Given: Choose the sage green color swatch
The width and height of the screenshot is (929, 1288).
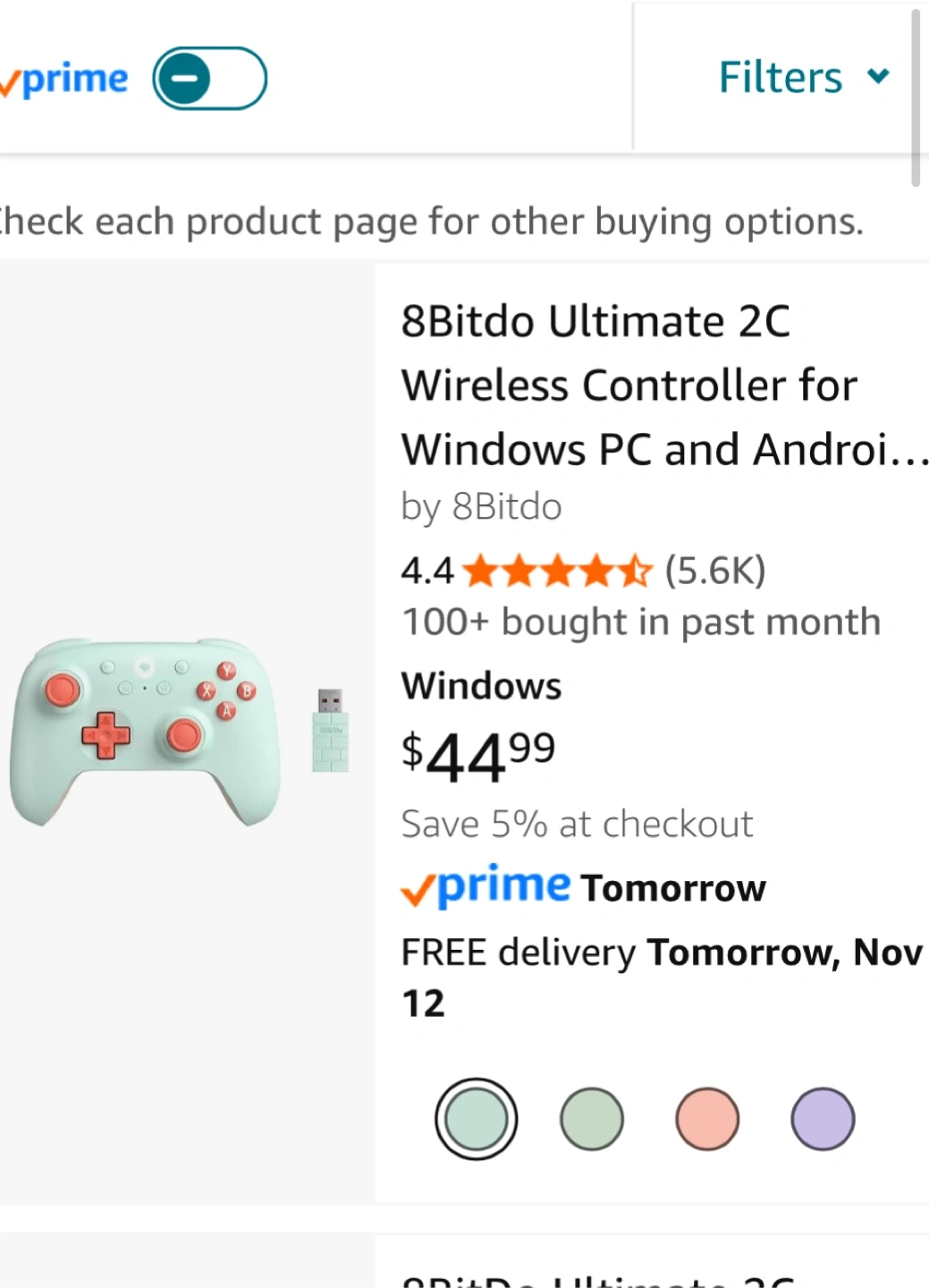Looking at the screenshot, I should pos(591,1119).
